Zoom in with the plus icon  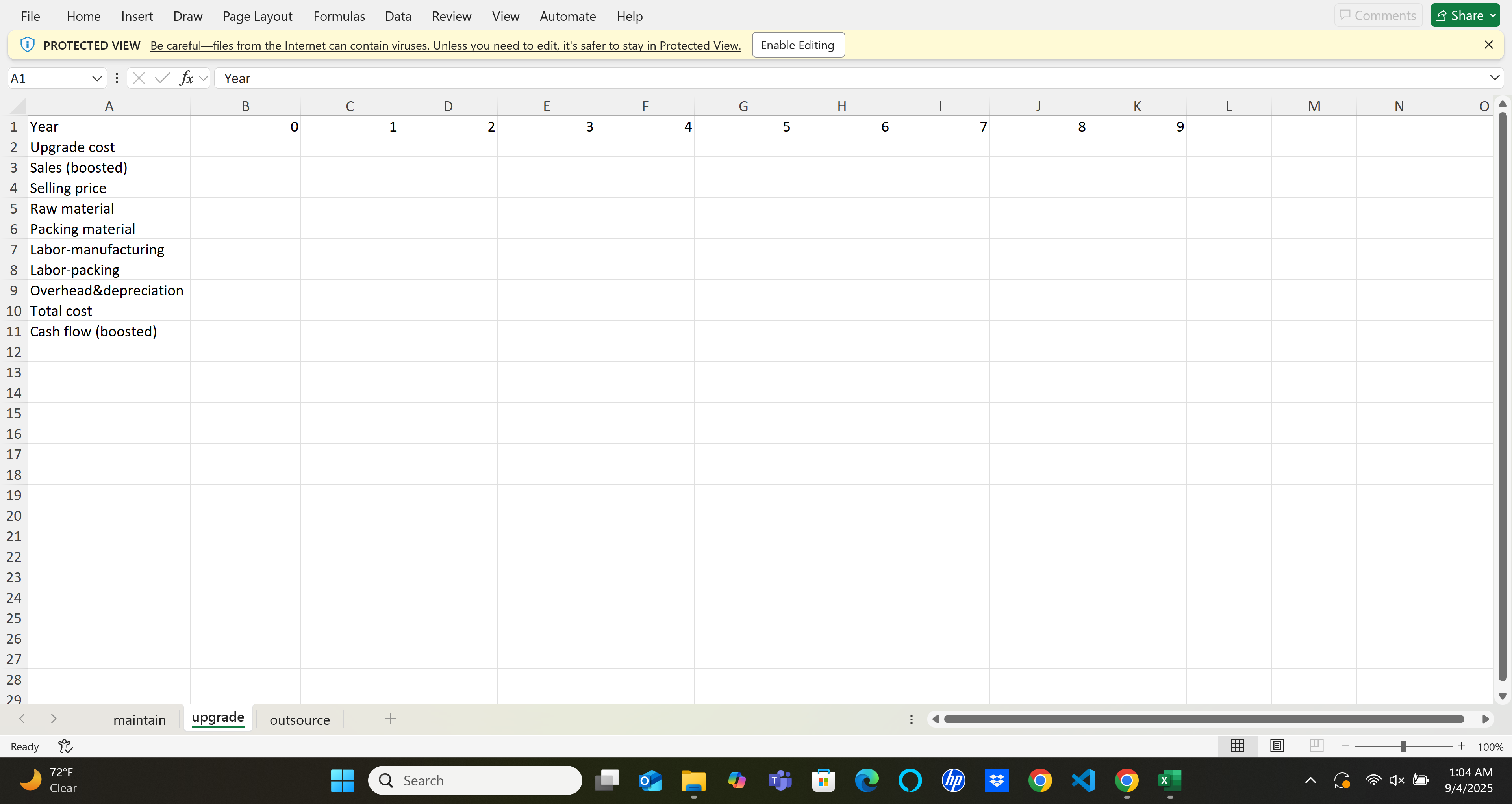coord(1462,745)
